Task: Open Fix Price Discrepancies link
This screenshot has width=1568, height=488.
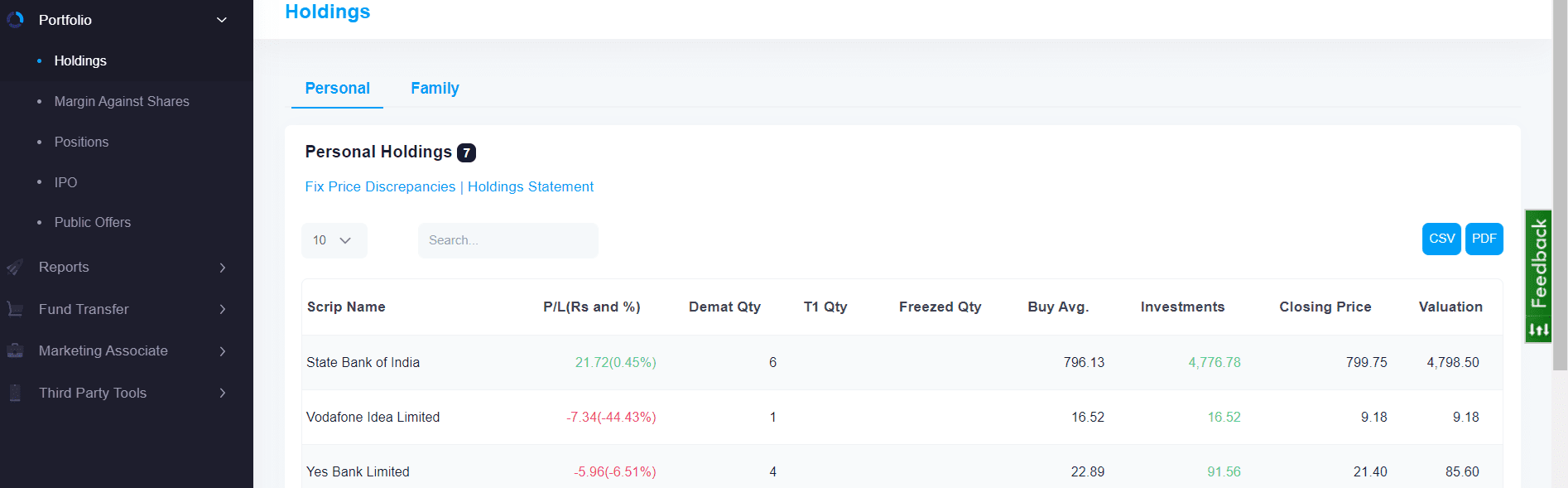Action: point(380,186)
